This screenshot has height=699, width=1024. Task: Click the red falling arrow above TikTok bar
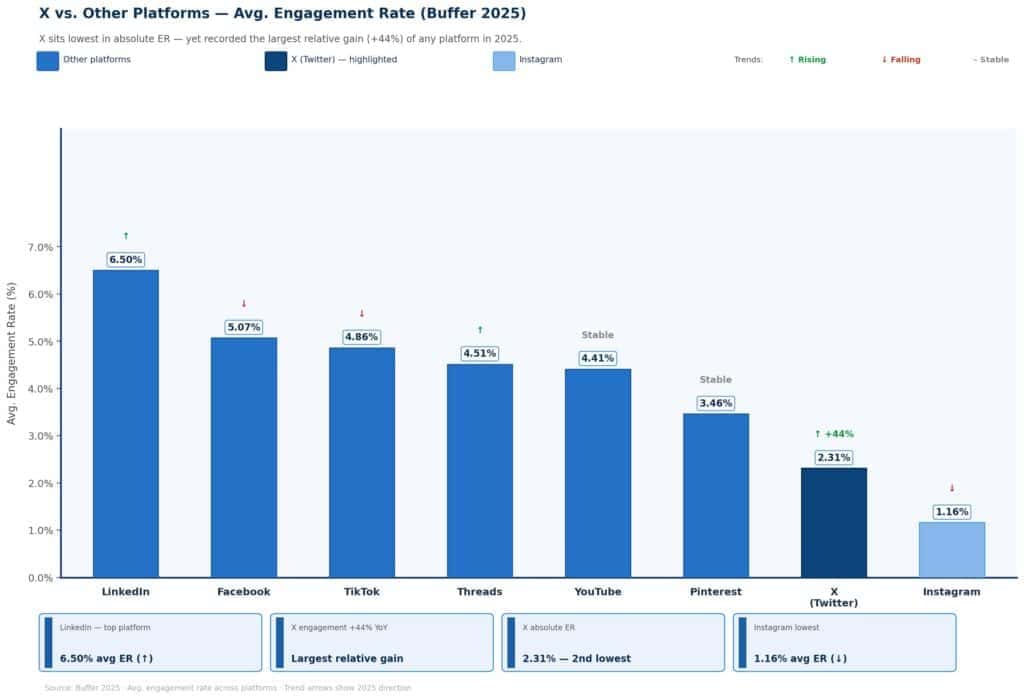pyautogui.click(x=362, y=314)
